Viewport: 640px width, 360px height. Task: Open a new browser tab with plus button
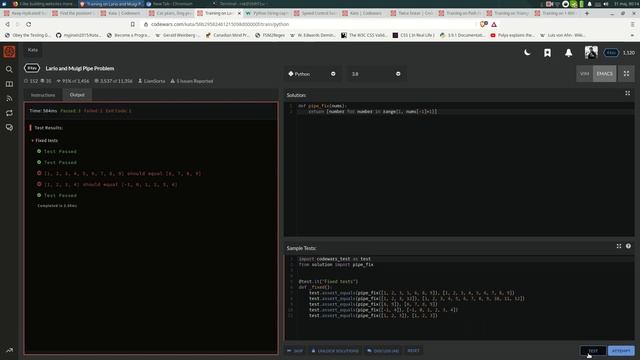[587, 13]
